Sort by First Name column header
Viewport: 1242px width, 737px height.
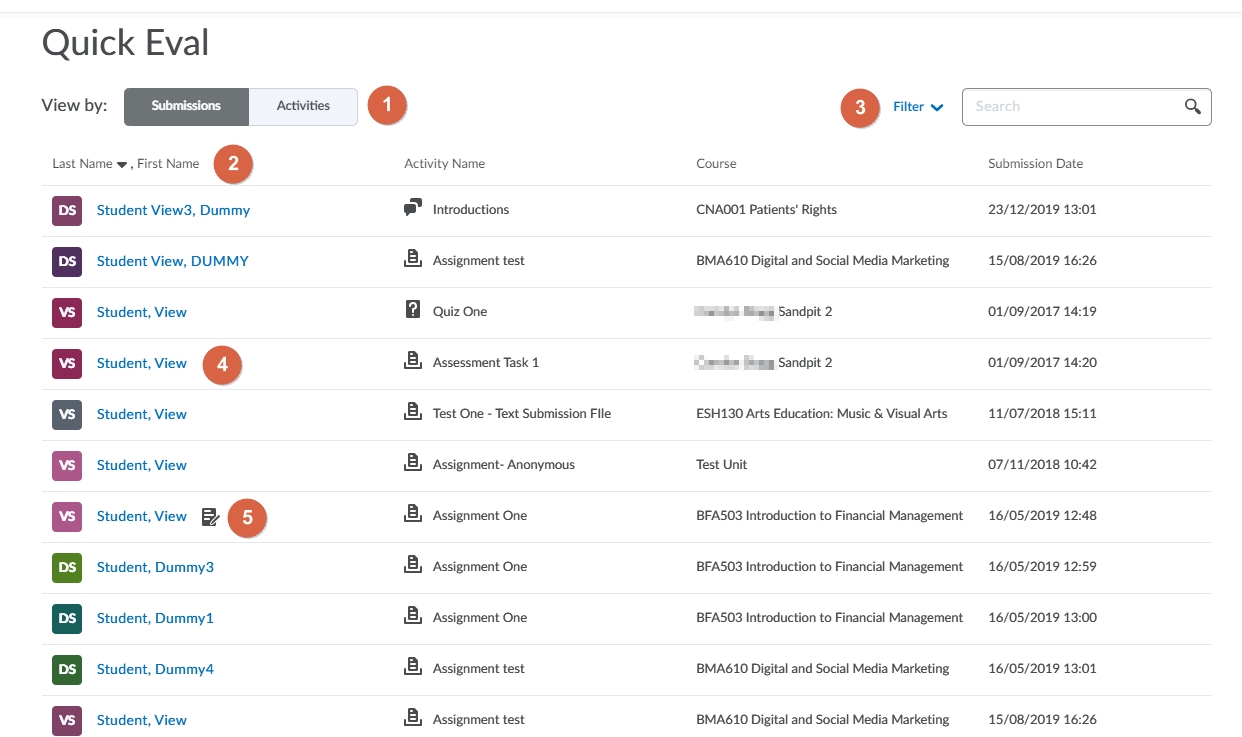click(168, 164)
